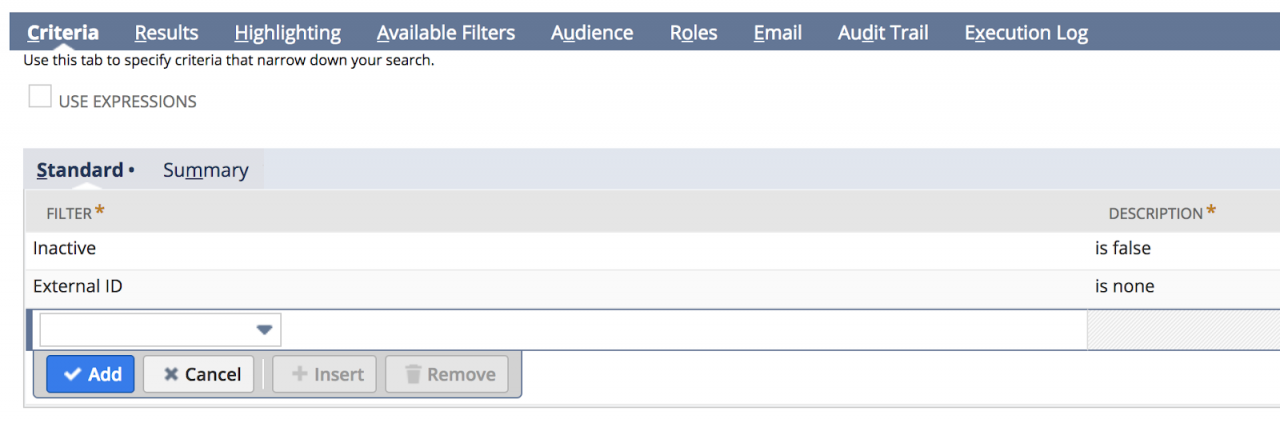Viewport: 1280px width, 423px height.
Task: View the Audit Trail tab
Action: tap(883, 33)
